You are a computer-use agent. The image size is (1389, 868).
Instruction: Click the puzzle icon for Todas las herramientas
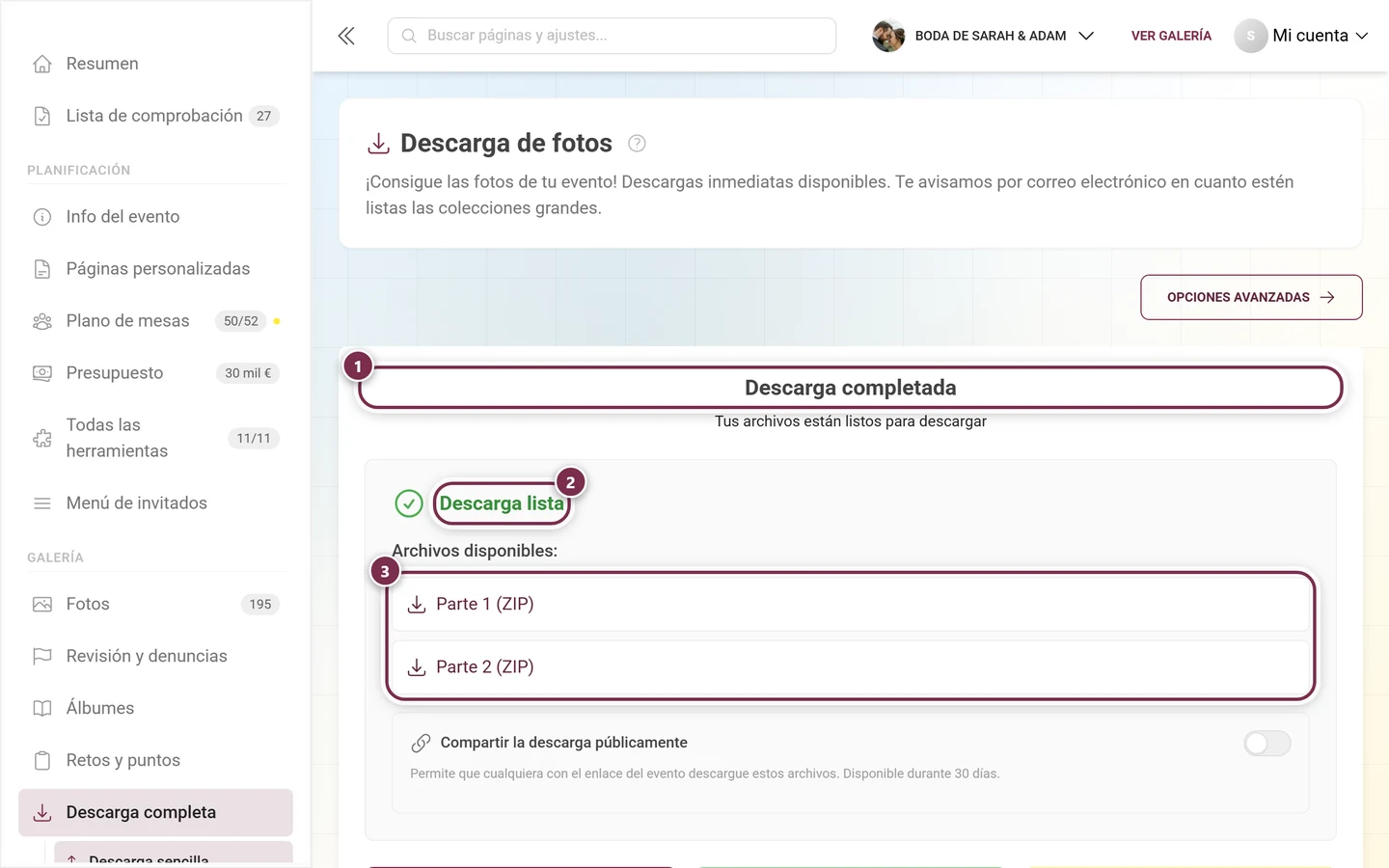coord(42,439)
